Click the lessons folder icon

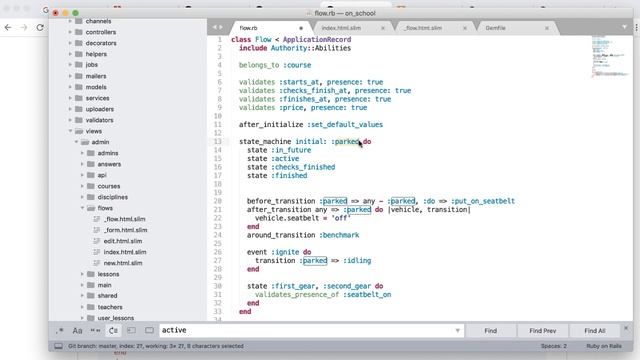tap(91, 274)
